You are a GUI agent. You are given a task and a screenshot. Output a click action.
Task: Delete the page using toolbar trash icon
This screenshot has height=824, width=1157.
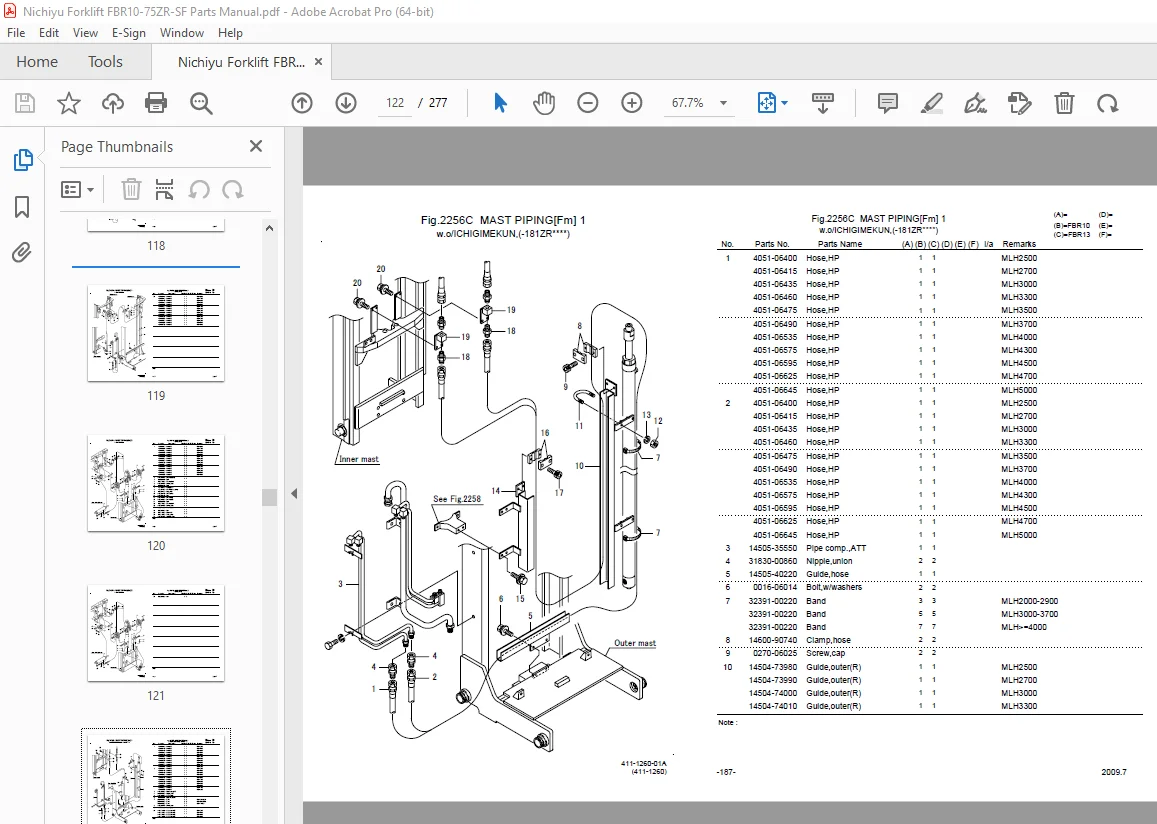coord(1064,103)
